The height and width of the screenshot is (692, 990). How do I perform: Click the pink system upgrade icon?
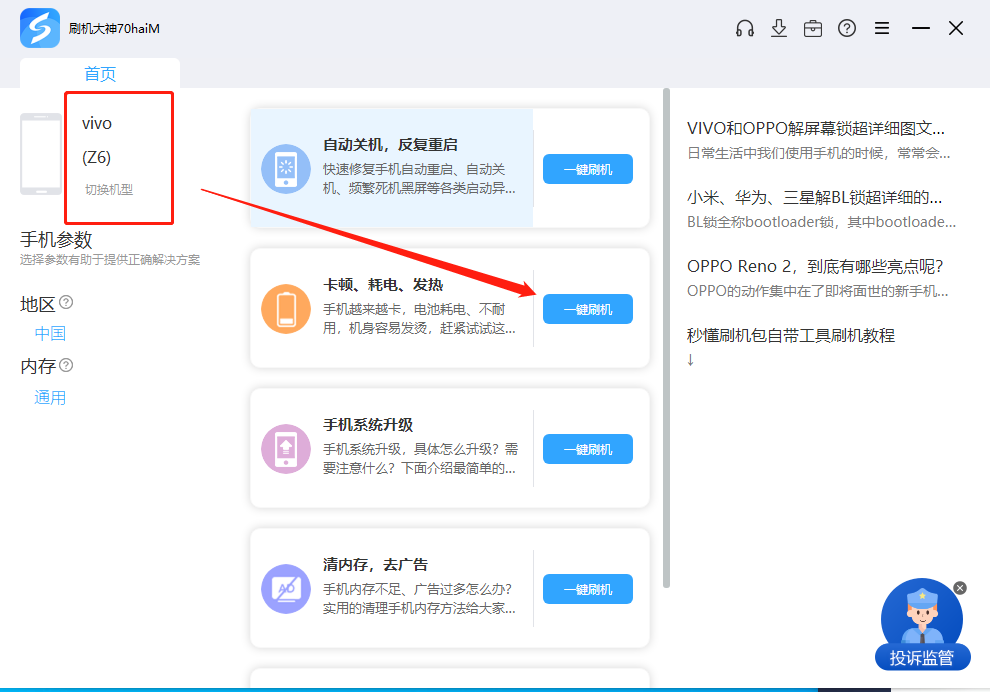(x=286, y=449)
